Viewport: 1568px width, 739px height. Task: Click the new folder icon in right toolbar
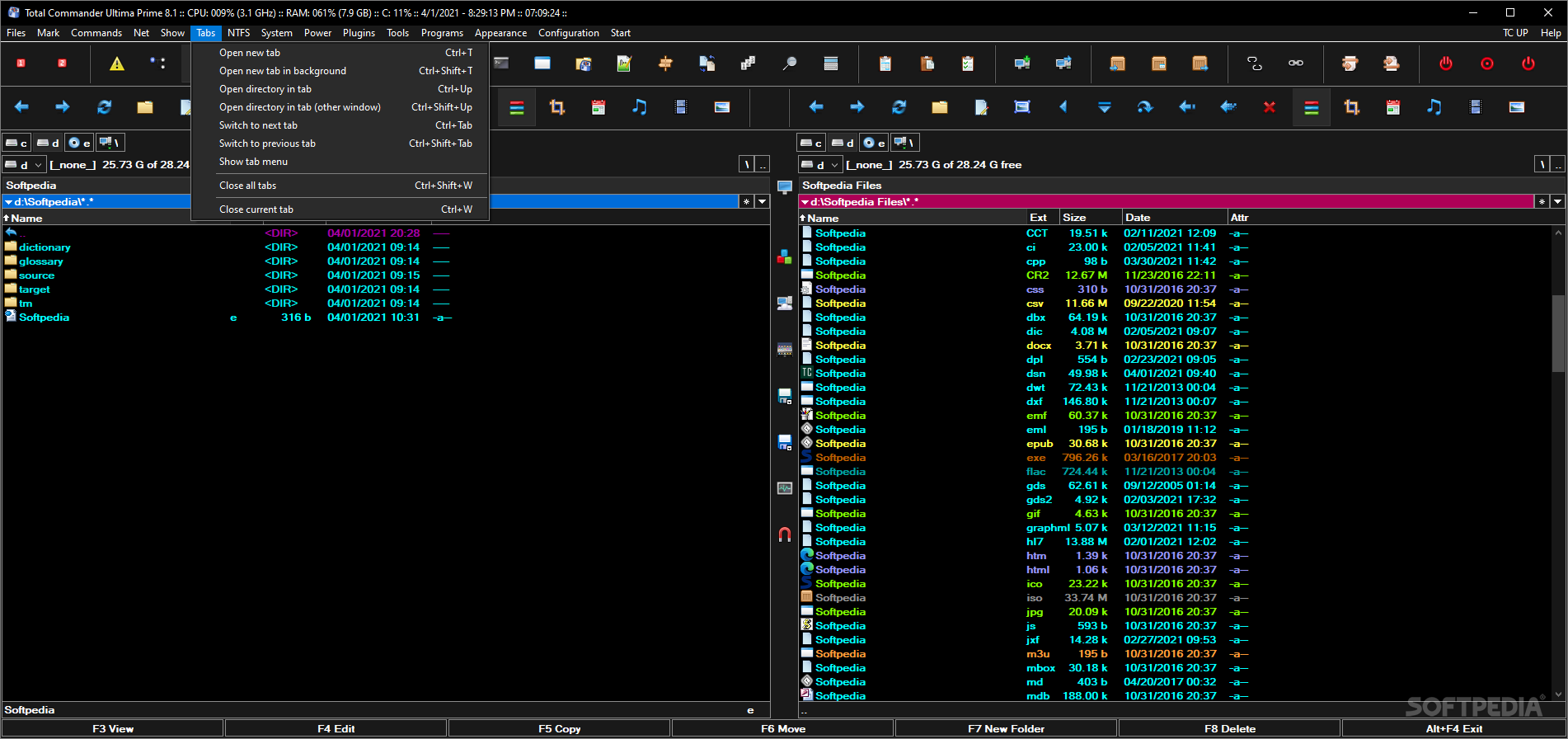tap(940, 107)
